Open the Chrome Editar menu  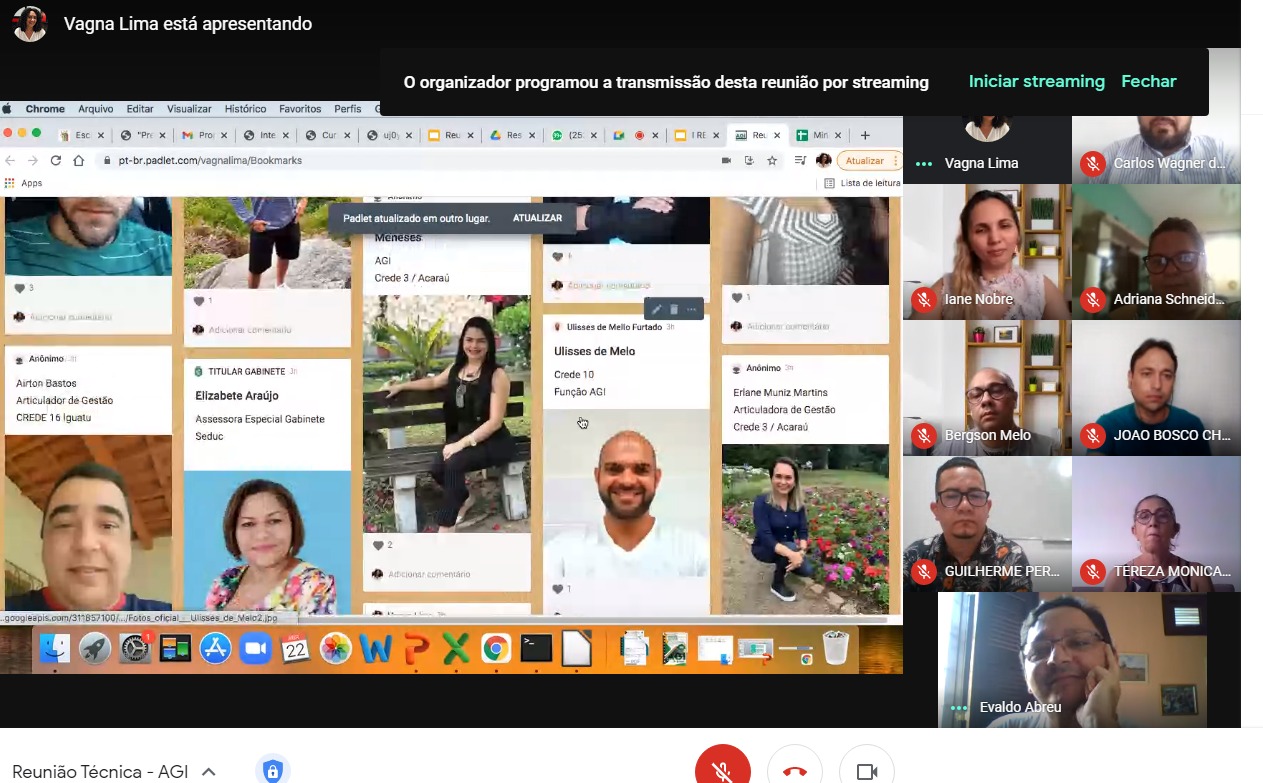[140, 109]
